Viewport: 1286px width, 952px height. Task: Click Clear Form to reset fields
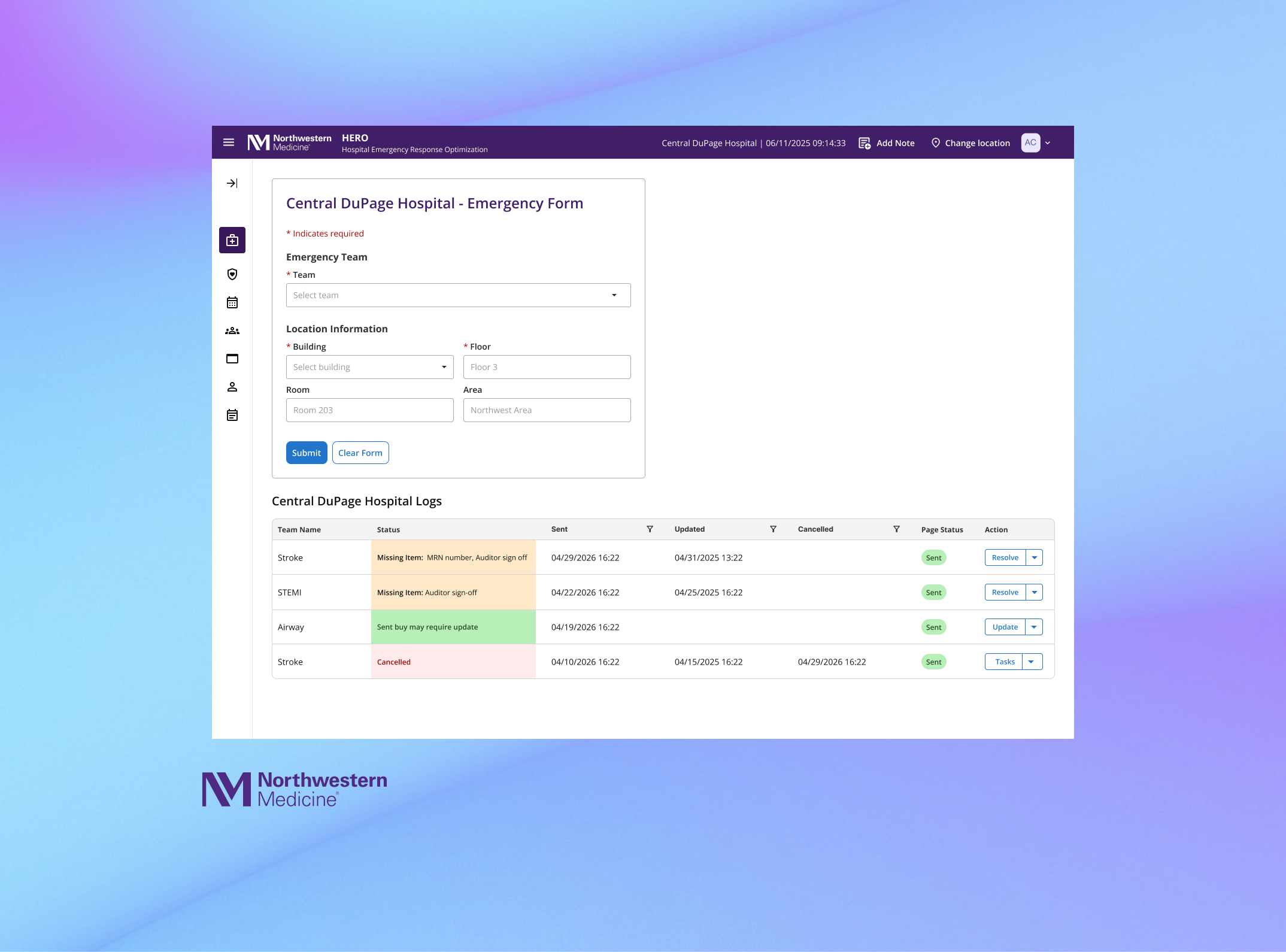tap(360, 452)
